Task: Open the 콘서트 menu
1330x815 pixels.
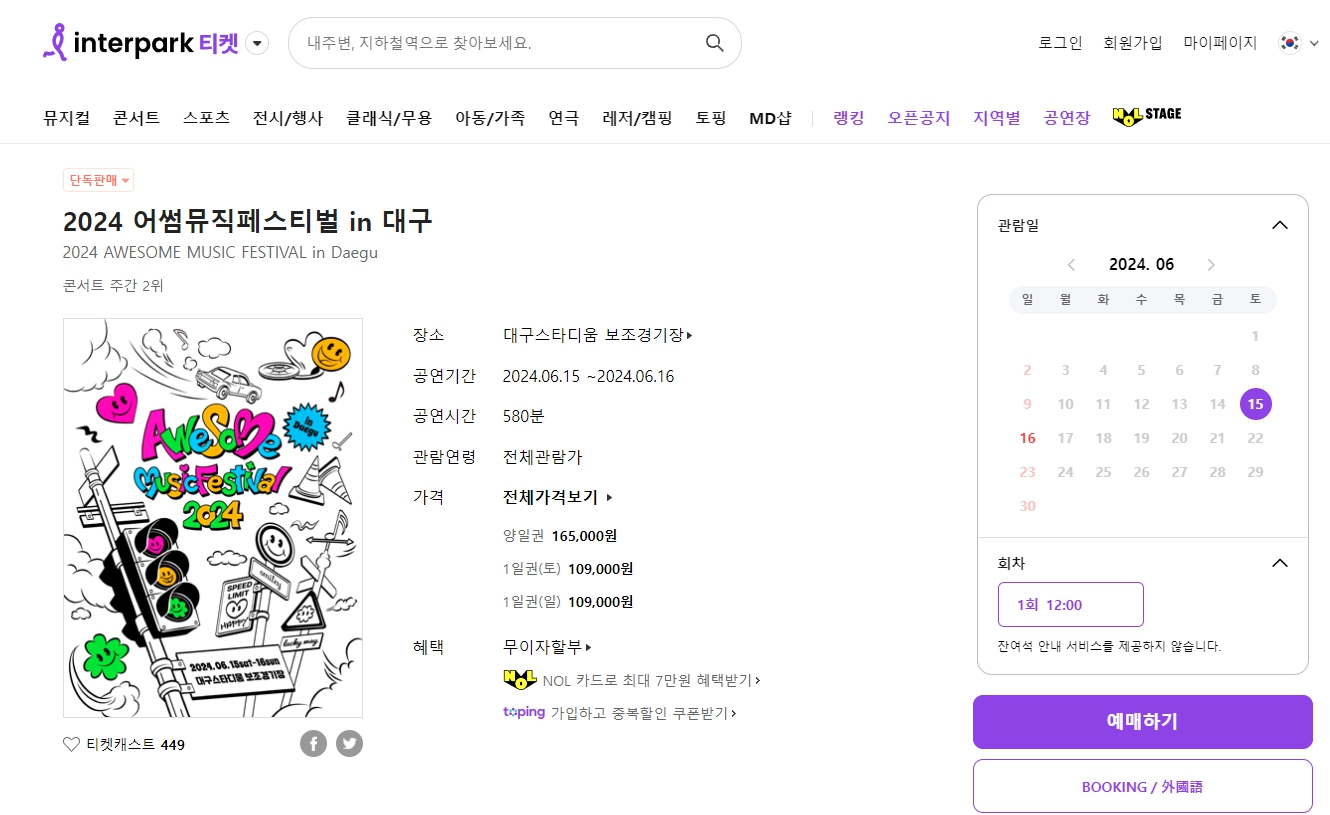Action: coord(137,117)
